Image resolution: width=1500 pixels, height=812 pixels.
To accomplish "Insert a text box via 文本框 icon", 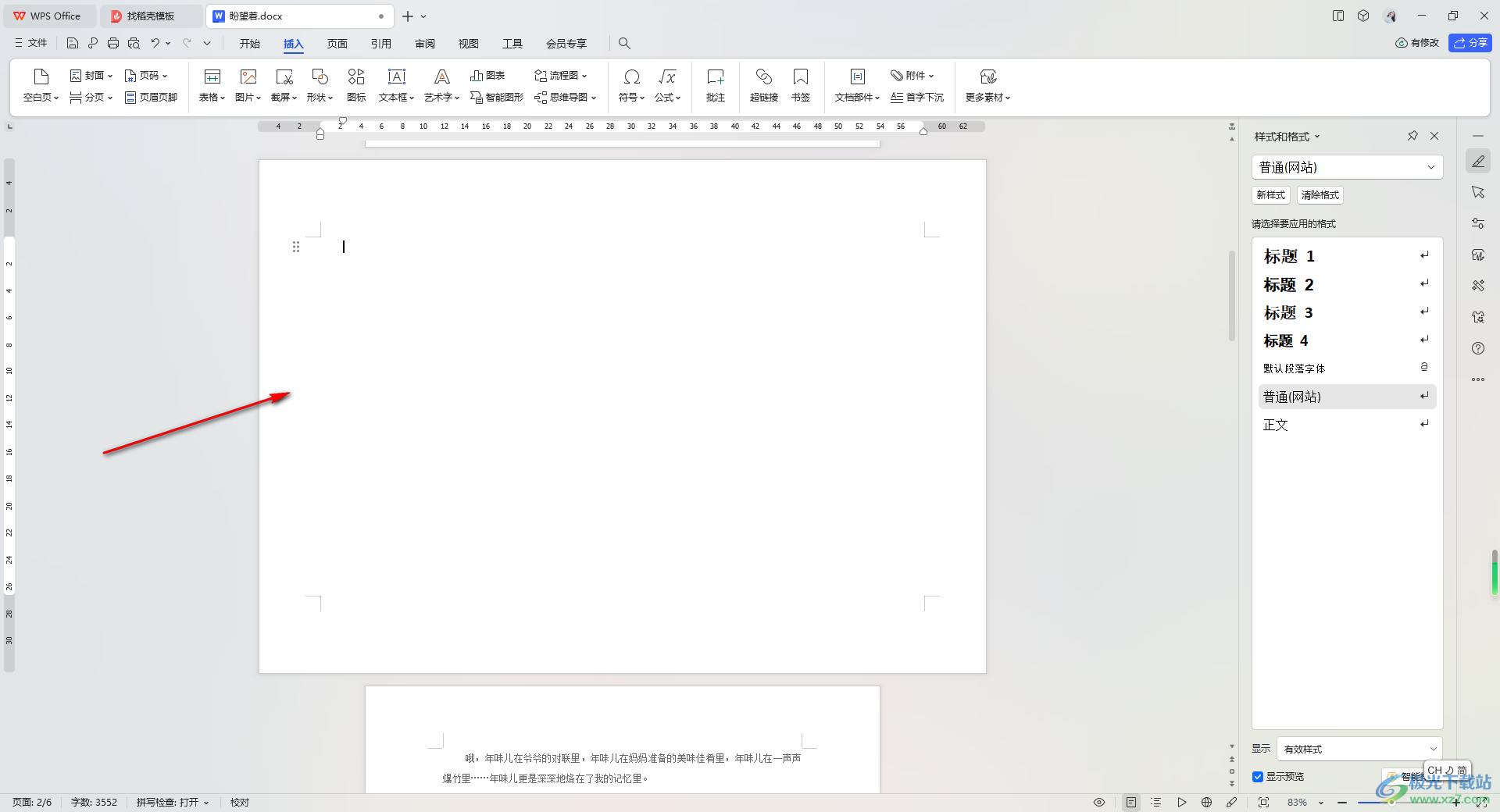I will point(396,77).
